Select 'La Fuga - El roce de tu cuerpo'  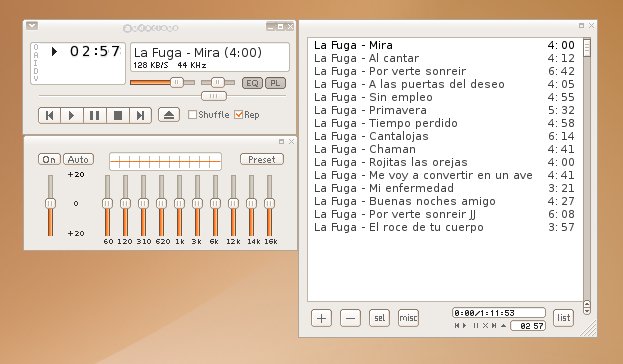coord(444,227)
